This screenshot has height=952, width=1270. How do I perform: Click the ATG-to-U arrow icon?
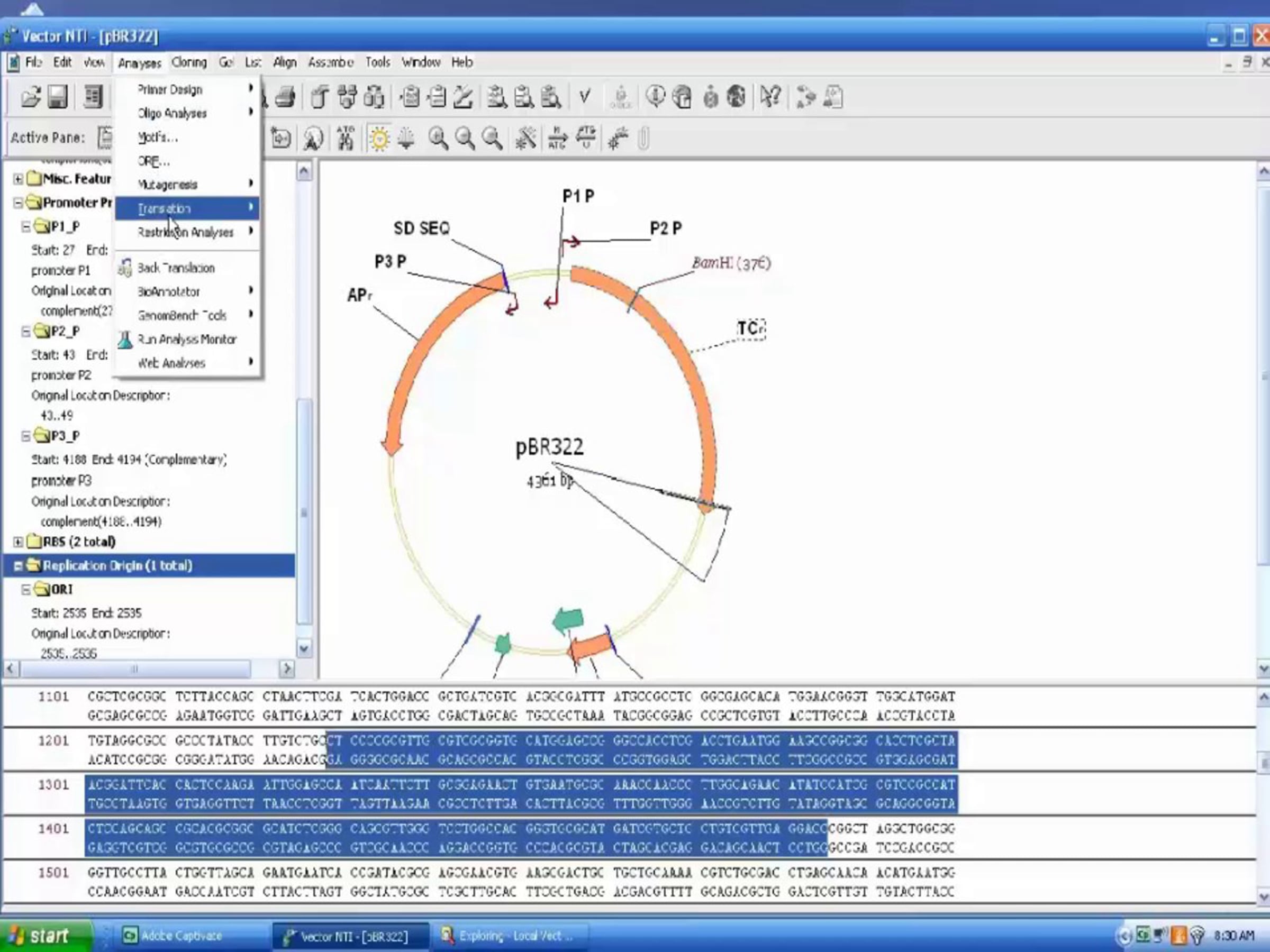(586, 138)
